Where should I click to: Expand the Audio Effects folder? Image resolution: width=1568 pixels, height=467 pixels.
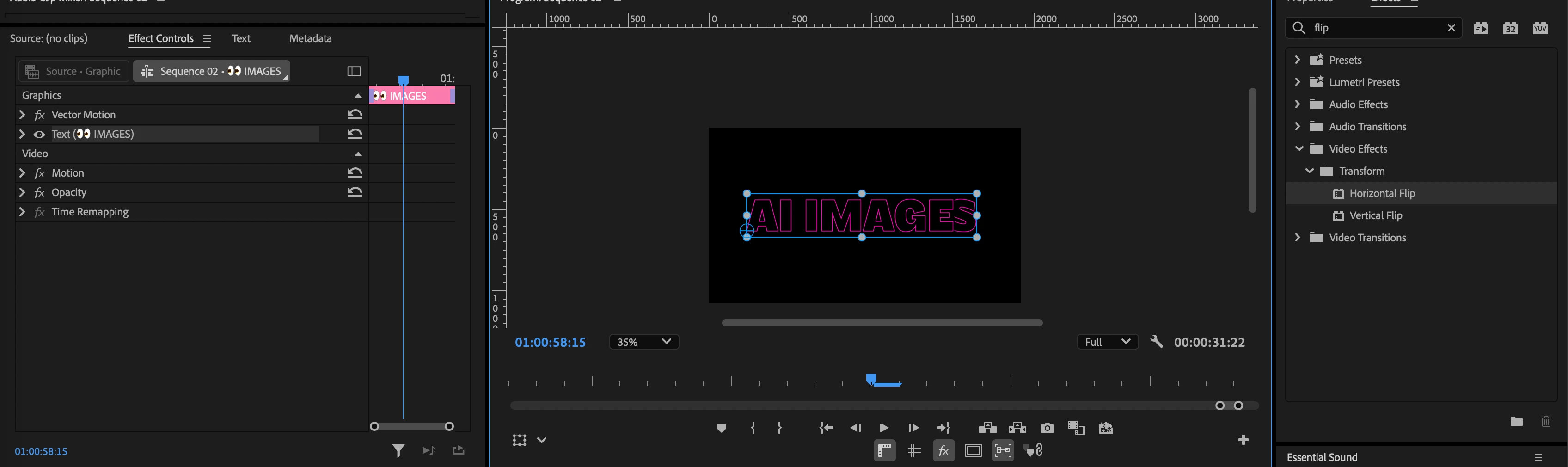tap(1297, 104)
